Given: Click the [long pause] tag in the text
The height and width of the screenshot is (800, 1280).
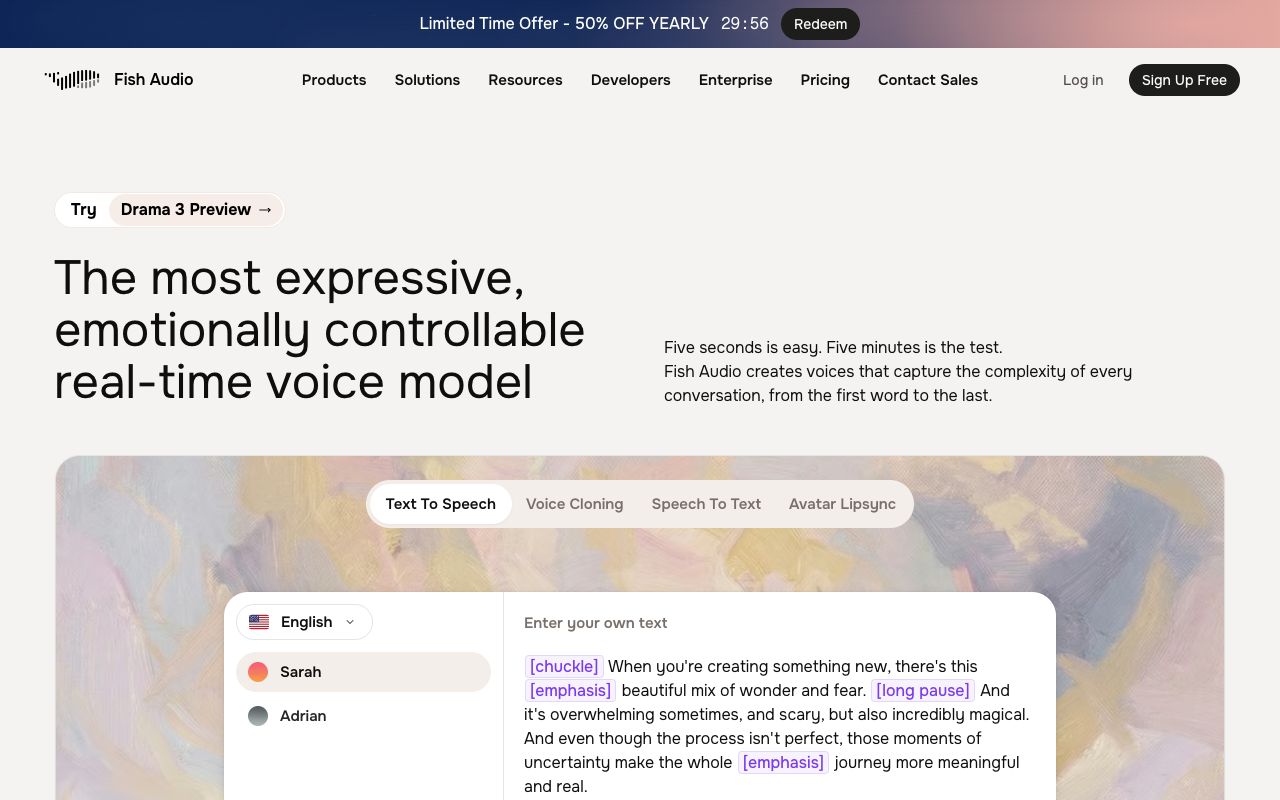Looking at the screenshot, I should (923, 690).
